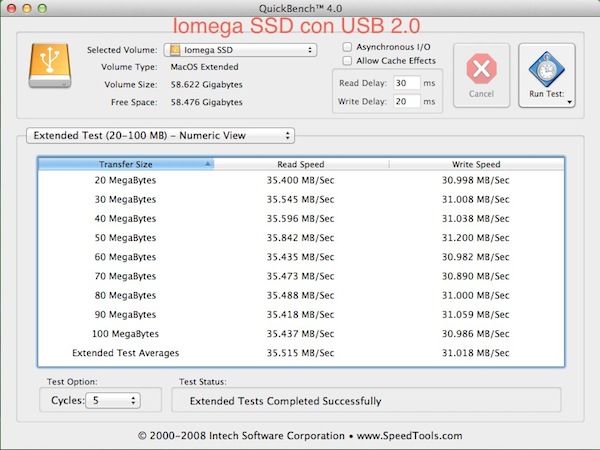Click the Transfer Size sort arrow

(207, 164)
